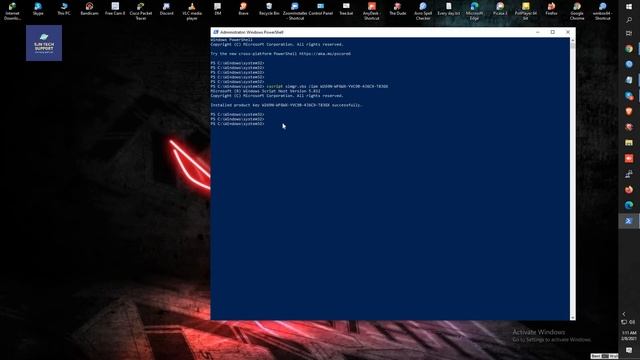This screenshot has width=640, height=360.
Task: Open the Discord desktop icon
Action: pyautogui.click(x=167, y=9)
